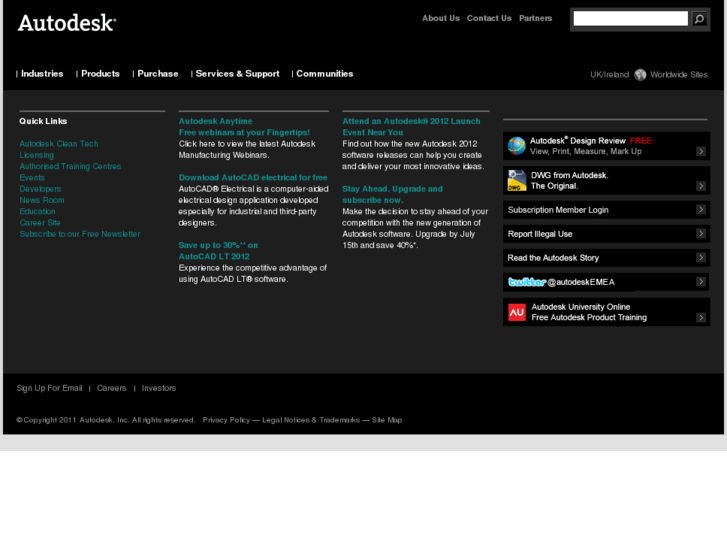727x545 pixels.
Task: Open Investors footer link
Action: pos(159,388)
